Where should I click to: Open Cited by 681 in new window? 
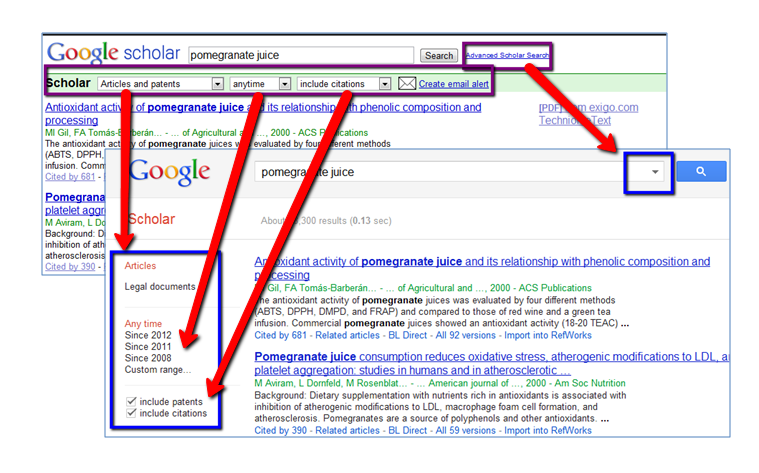pyautogui.click(x=281, y=335)
